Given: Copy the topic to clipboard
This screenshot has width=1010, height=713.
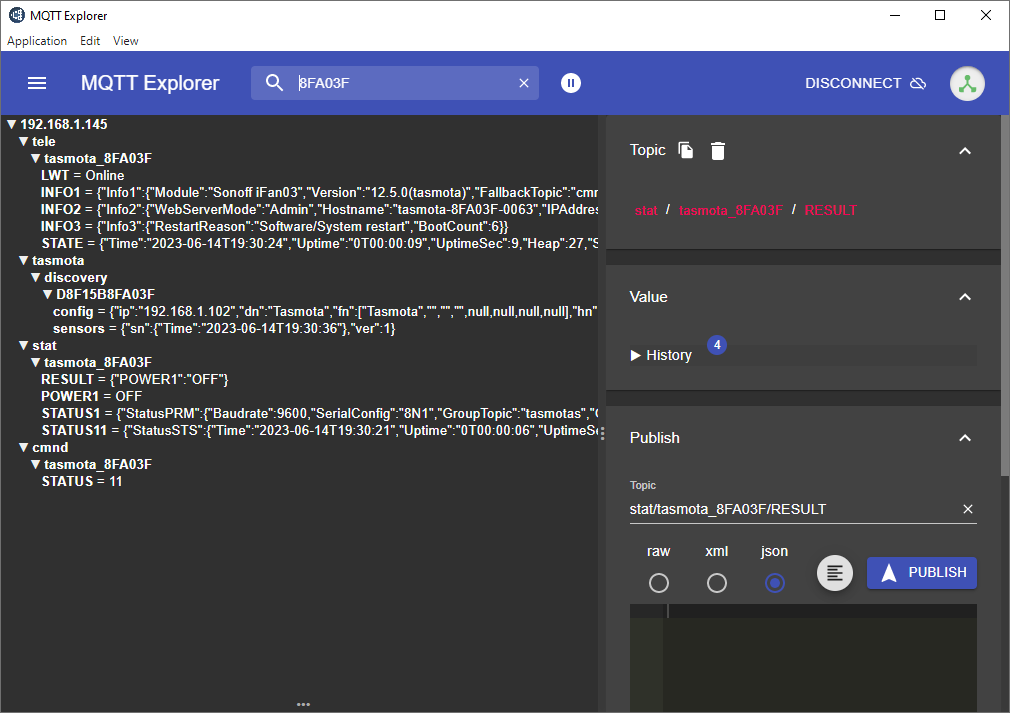Looking at the screenshot, I should tap(686, 150).
